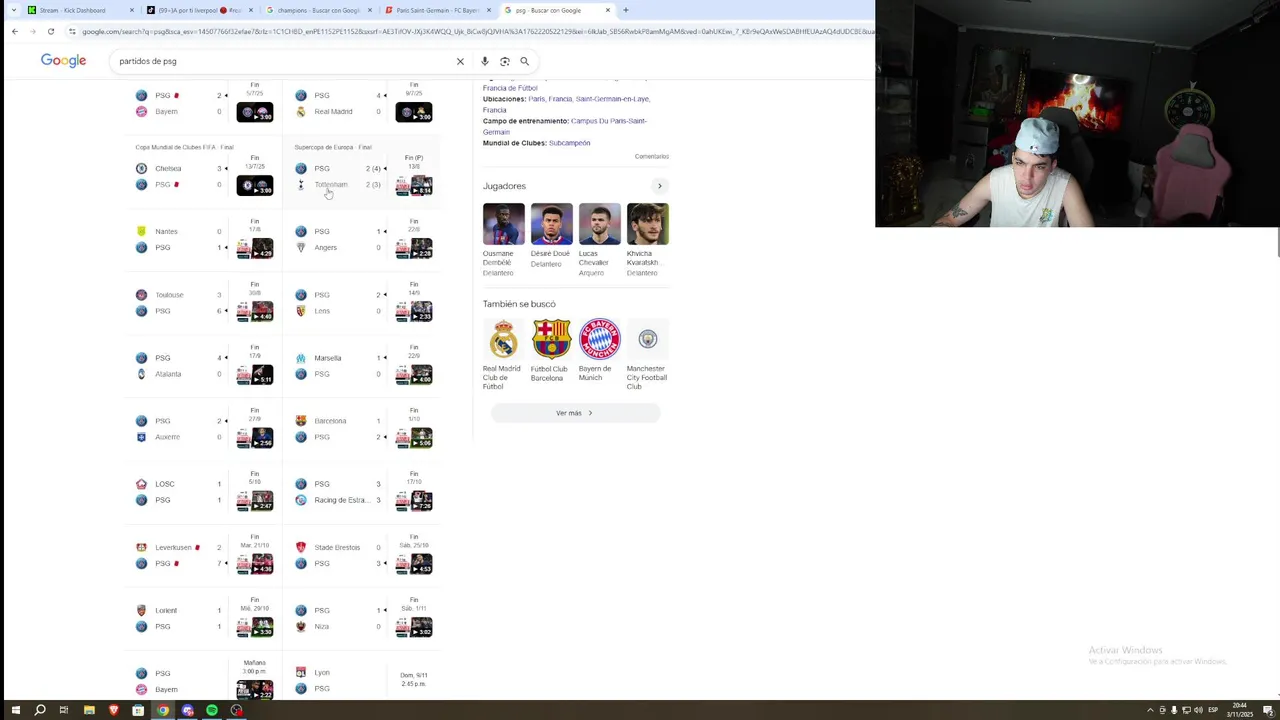
Task: Open the Paris, Francia location link
Action: tap(550, 99)
